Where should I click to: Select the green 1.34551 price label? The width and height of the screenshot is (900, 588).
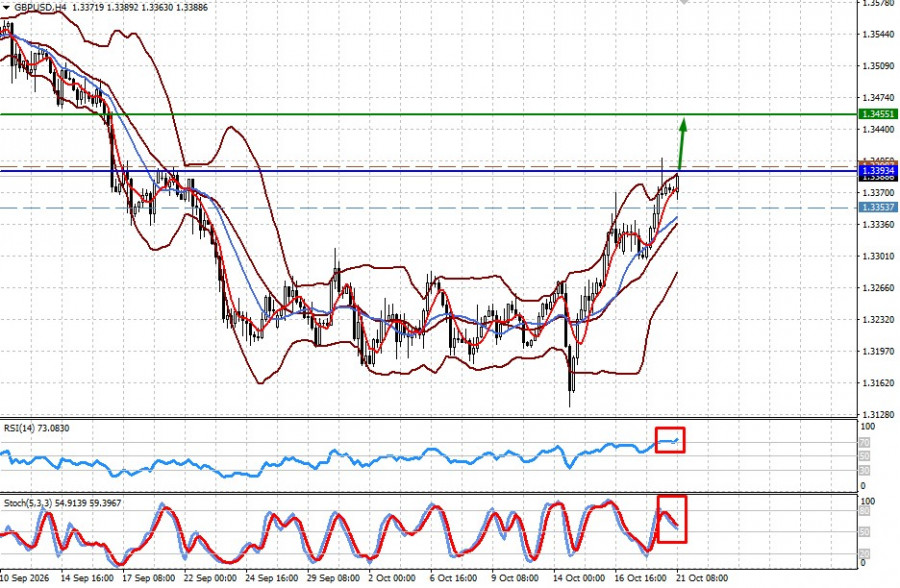pos(878,114)
